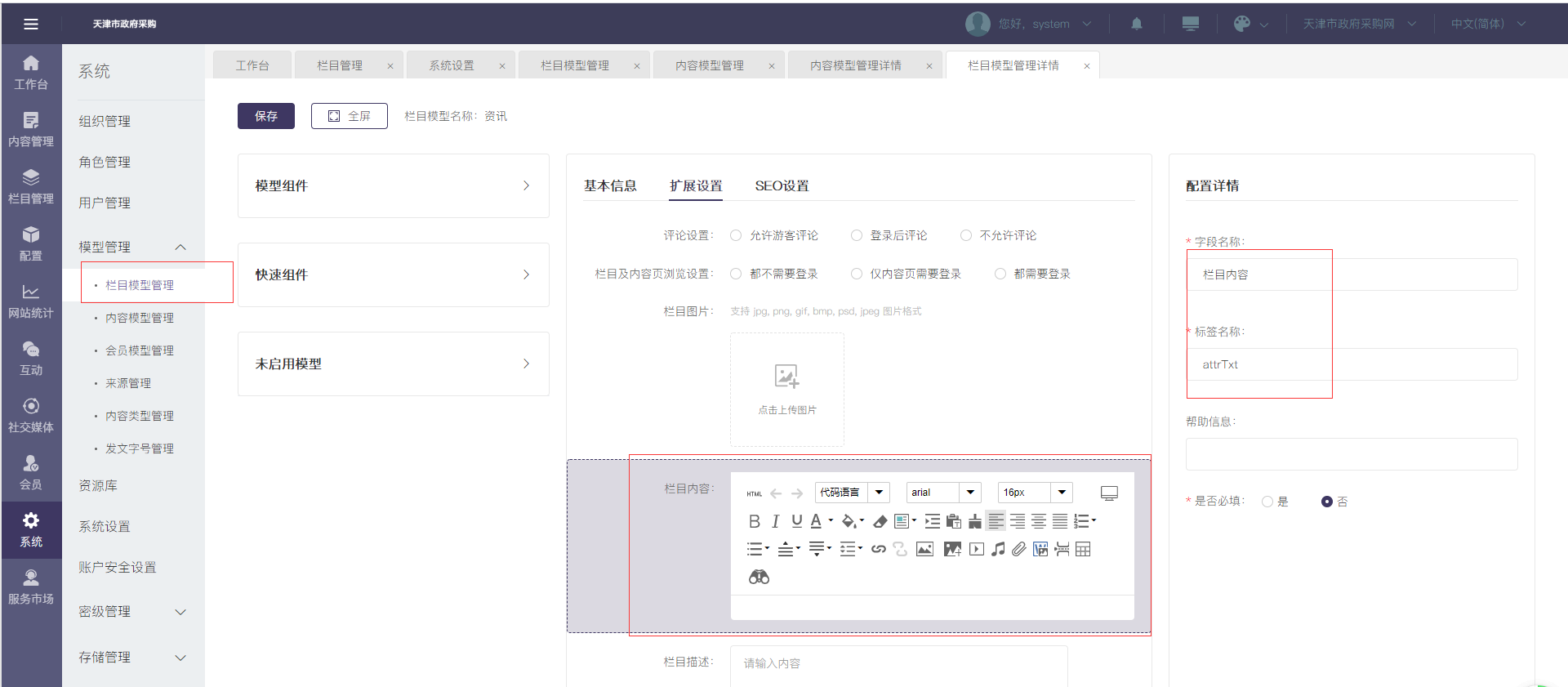Open the theme palette icon in the header

1242,24
